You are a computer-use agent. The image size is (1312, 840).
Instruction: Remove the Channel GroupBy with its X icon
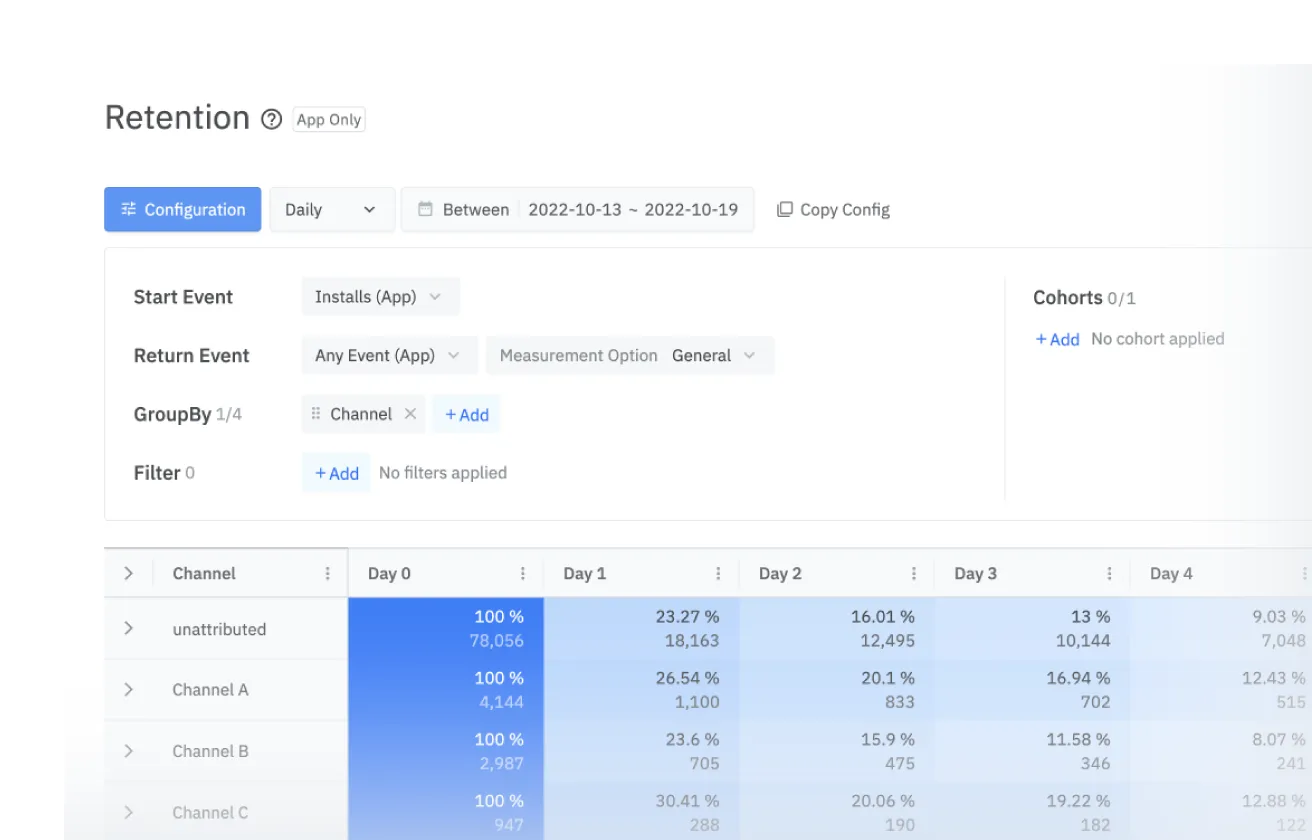click(411, 413)
